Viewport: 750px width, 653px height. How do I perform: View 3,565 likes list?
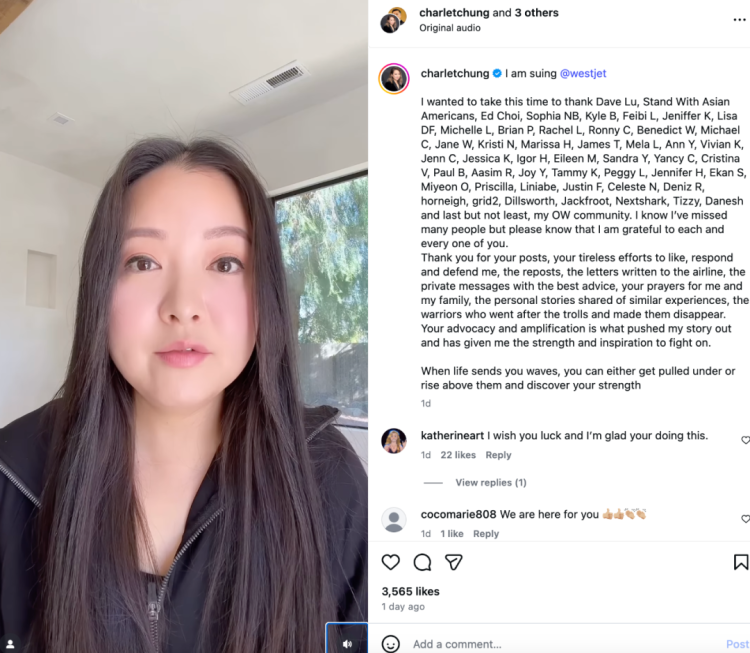click(x=410, y=591)
